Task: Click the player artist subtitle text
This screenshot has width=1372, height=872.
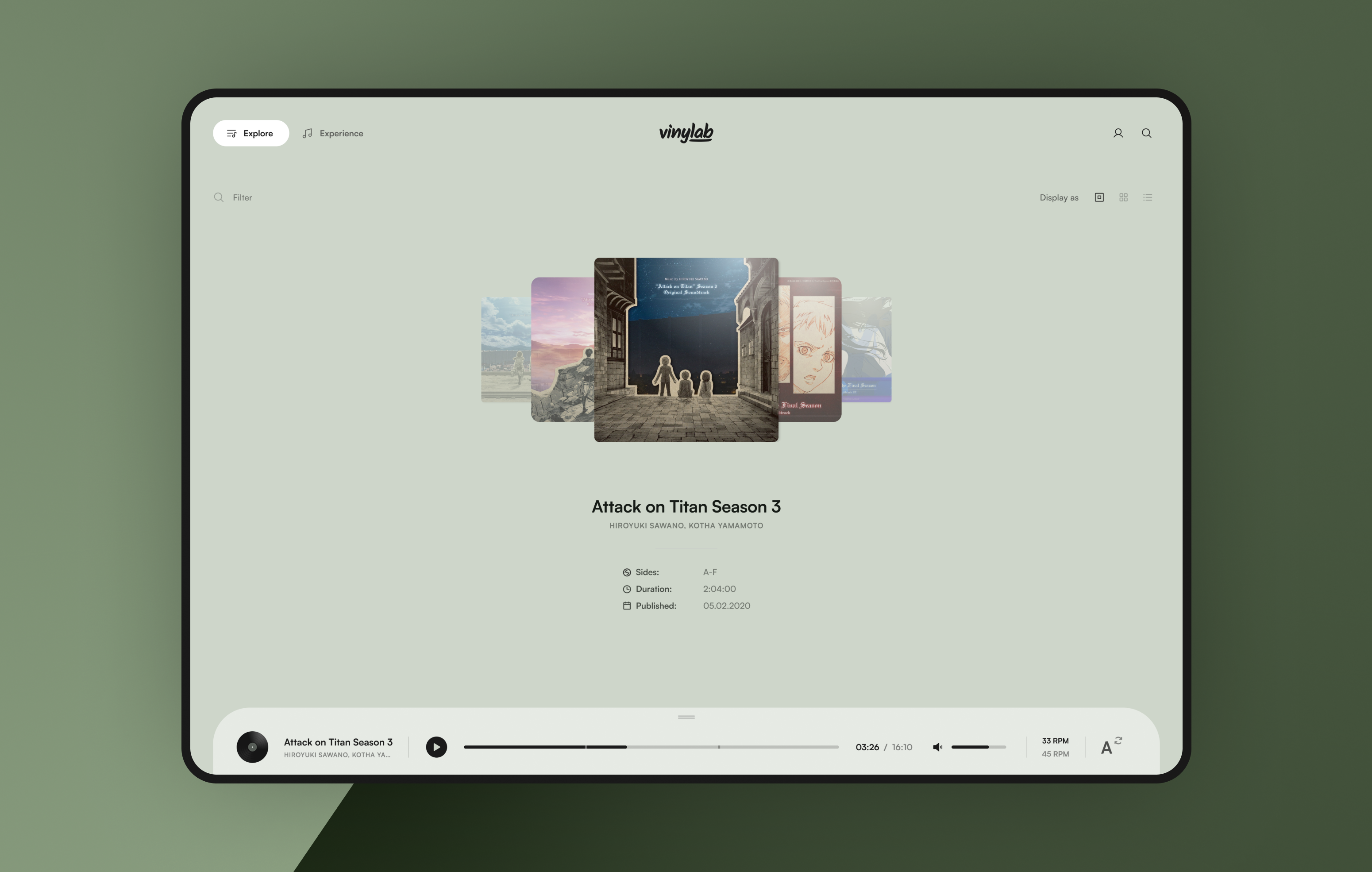Action: [337, 755]
